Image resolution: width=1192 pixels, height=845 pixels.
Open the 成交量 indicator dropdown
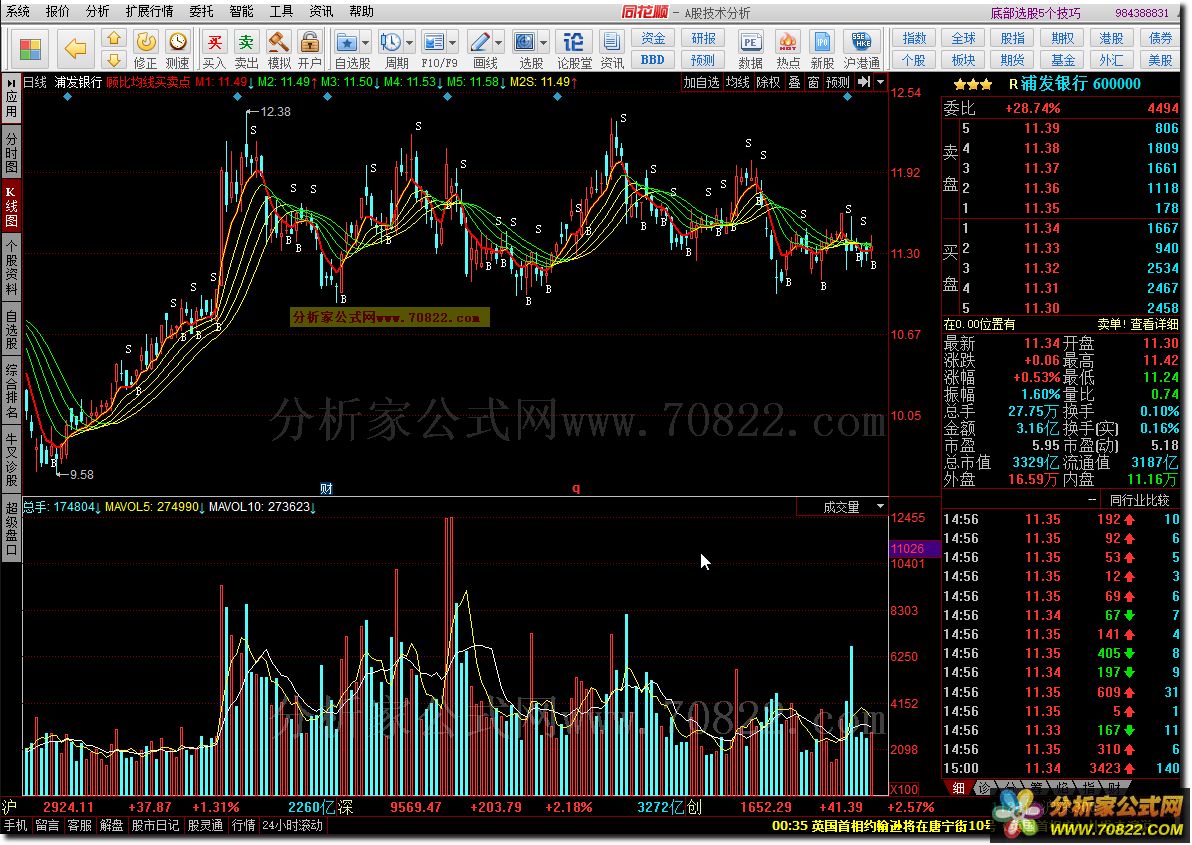tap(880, 506)
